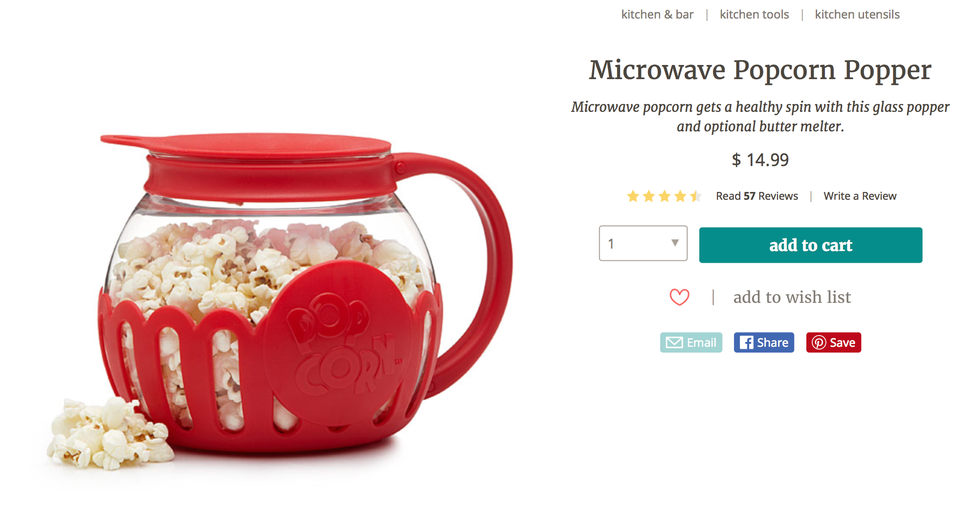This screenshot has width=980, height=508.
Task: Click the envelope icon on Email button
Action: tap(674, 342)
